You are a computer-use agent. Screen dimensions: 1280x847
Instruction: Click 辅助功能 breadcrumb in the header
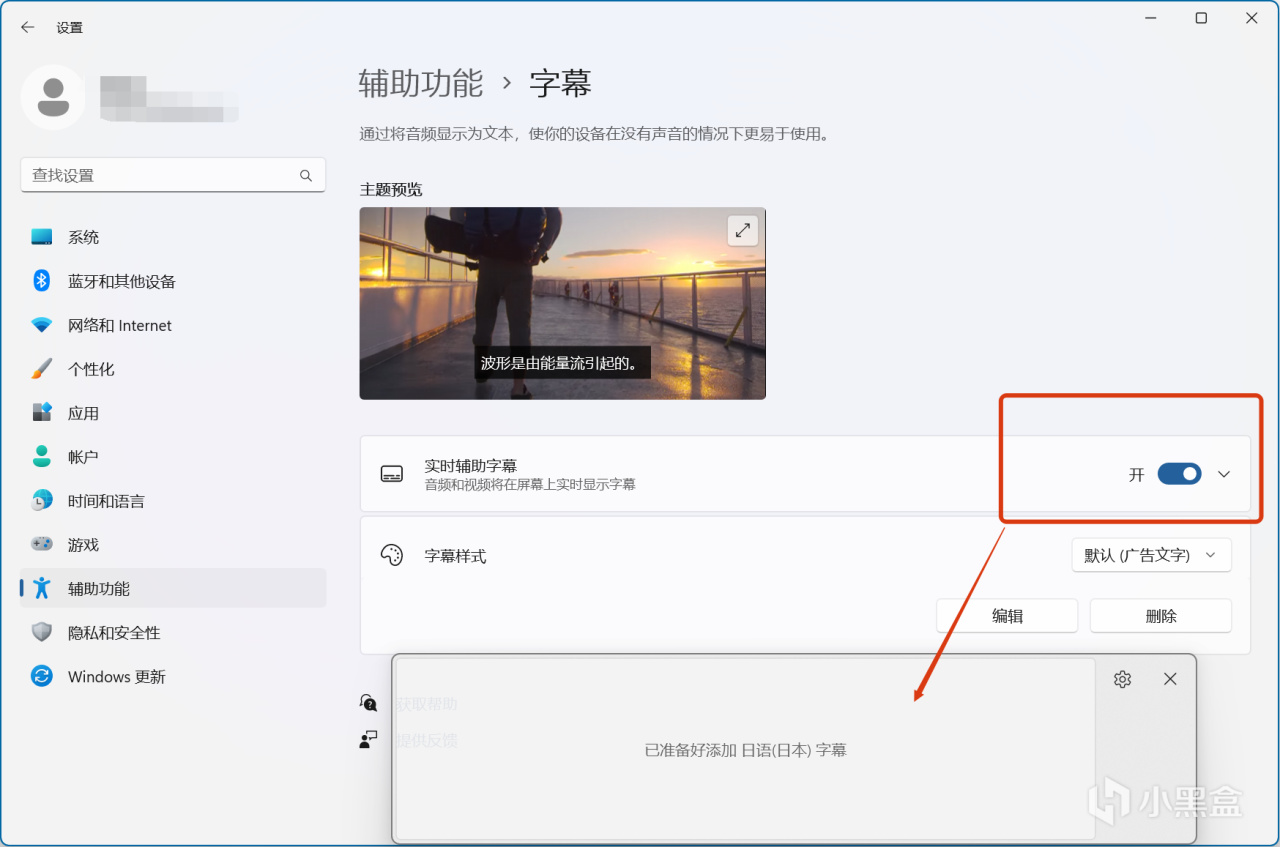coord(421,84)
